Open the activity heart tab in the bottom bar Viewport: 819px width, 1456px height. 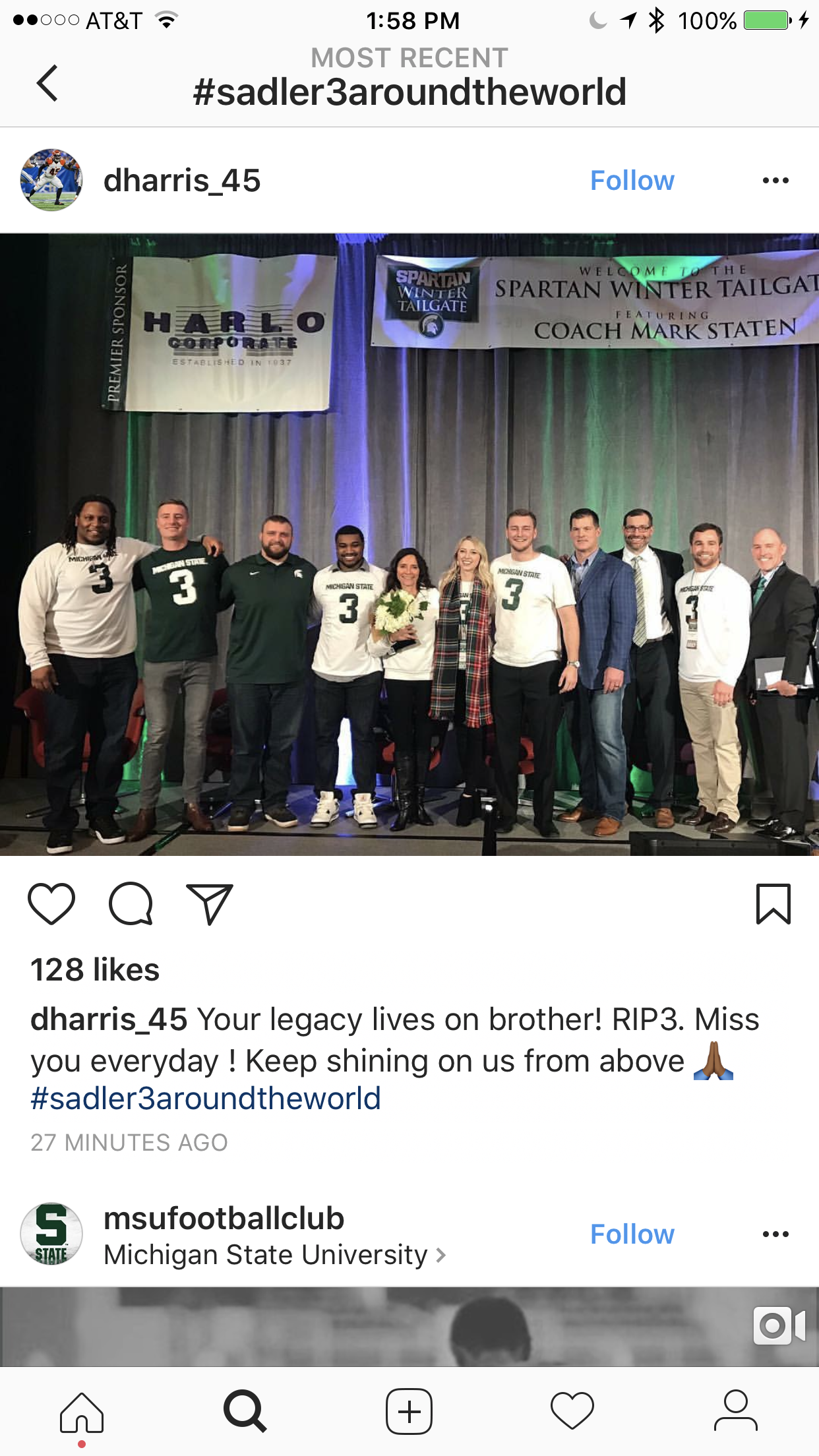[572, 1411]
